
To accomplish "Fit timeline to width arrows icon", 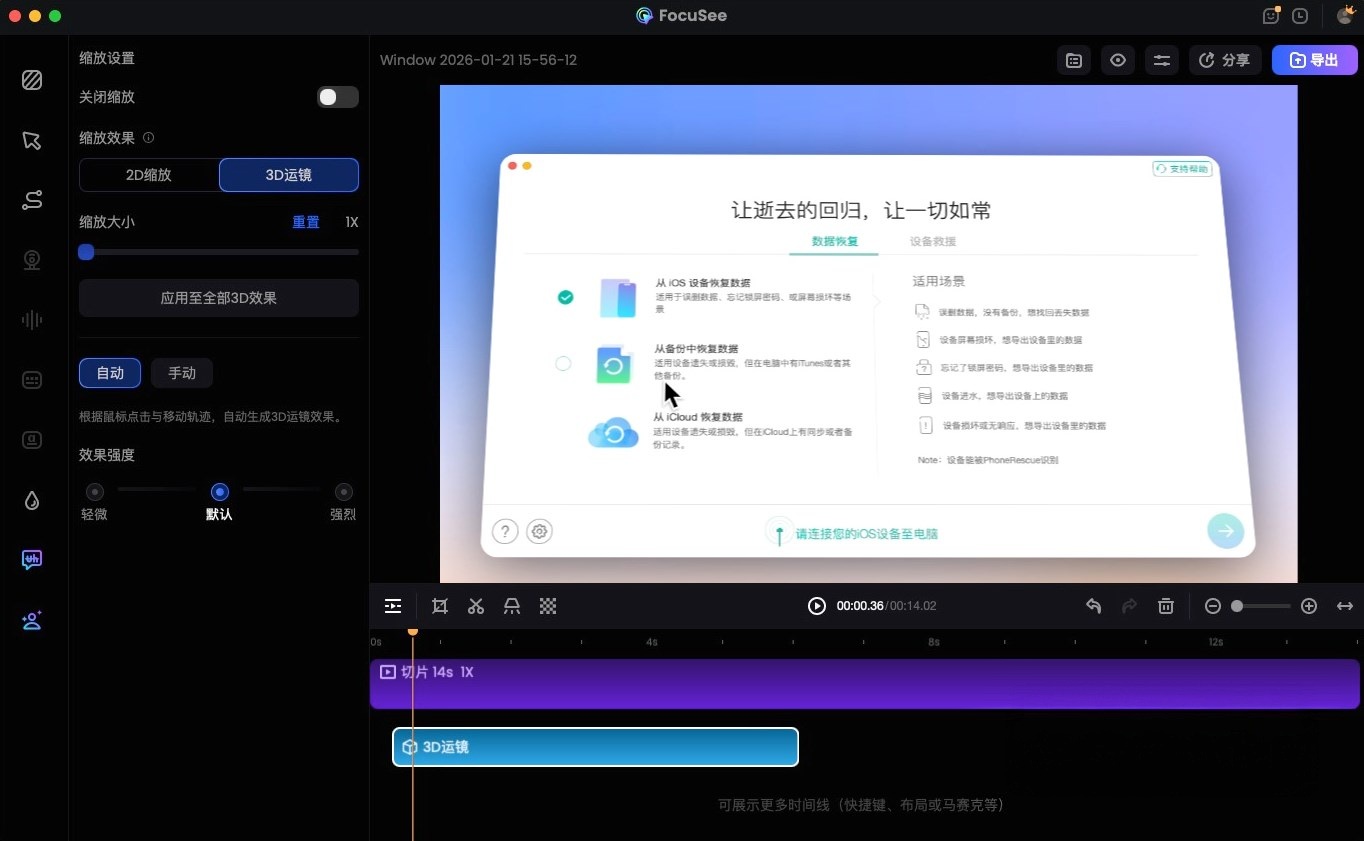I will tap(1345, 606).
